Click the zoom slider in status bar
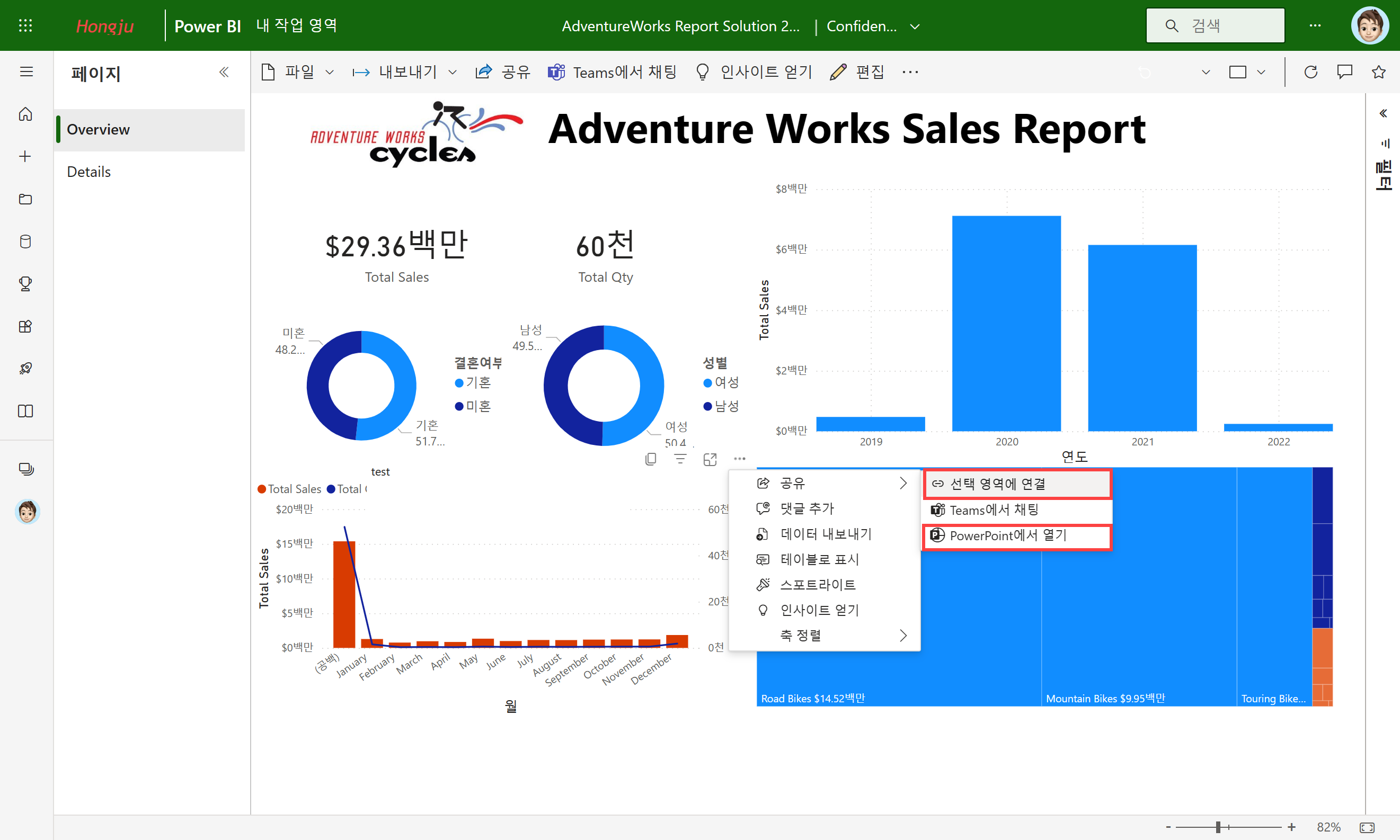1400x840 pixels. point(1218,827)
